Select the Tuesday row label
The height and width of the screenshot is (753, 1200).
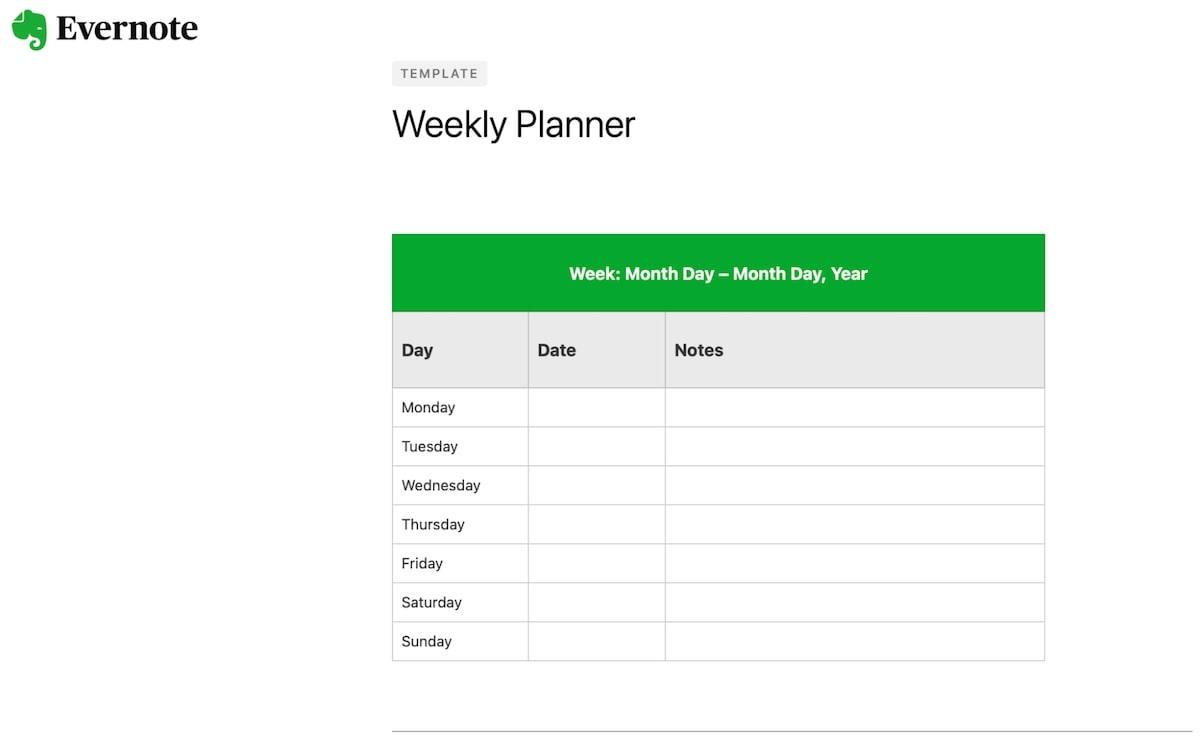pos(430,446)
